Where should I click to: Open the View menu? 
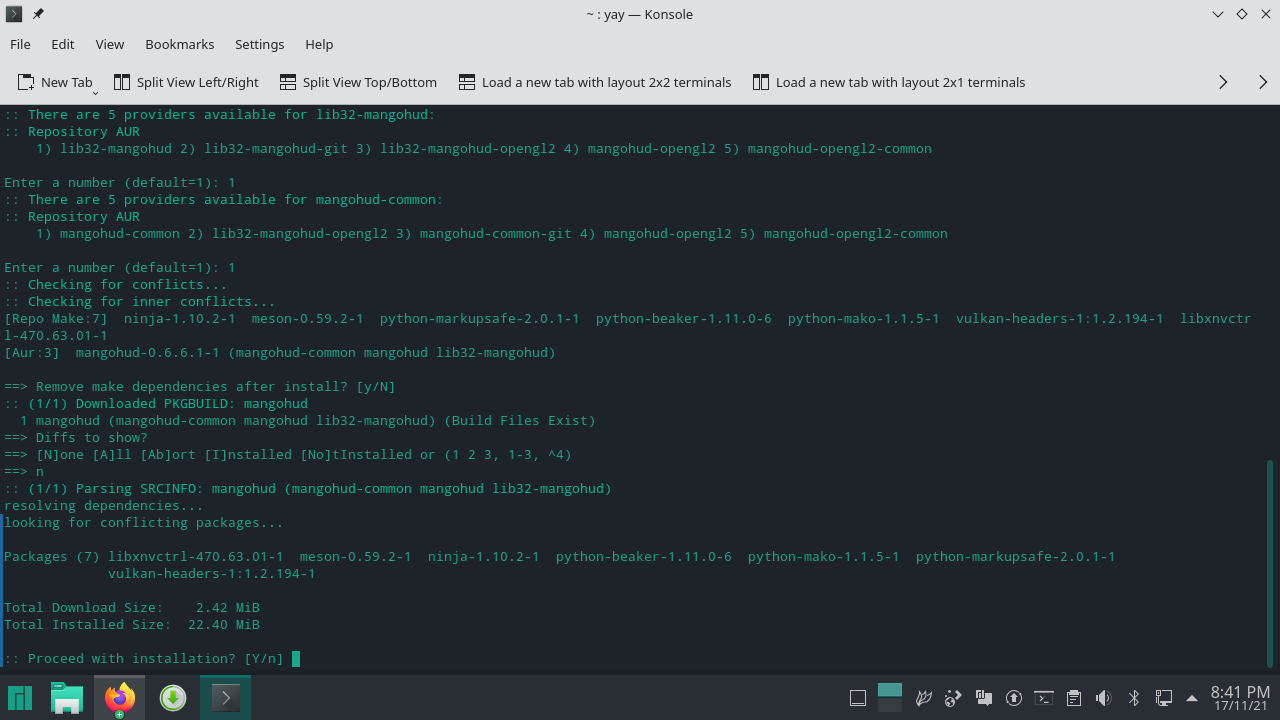pos(109,44)
